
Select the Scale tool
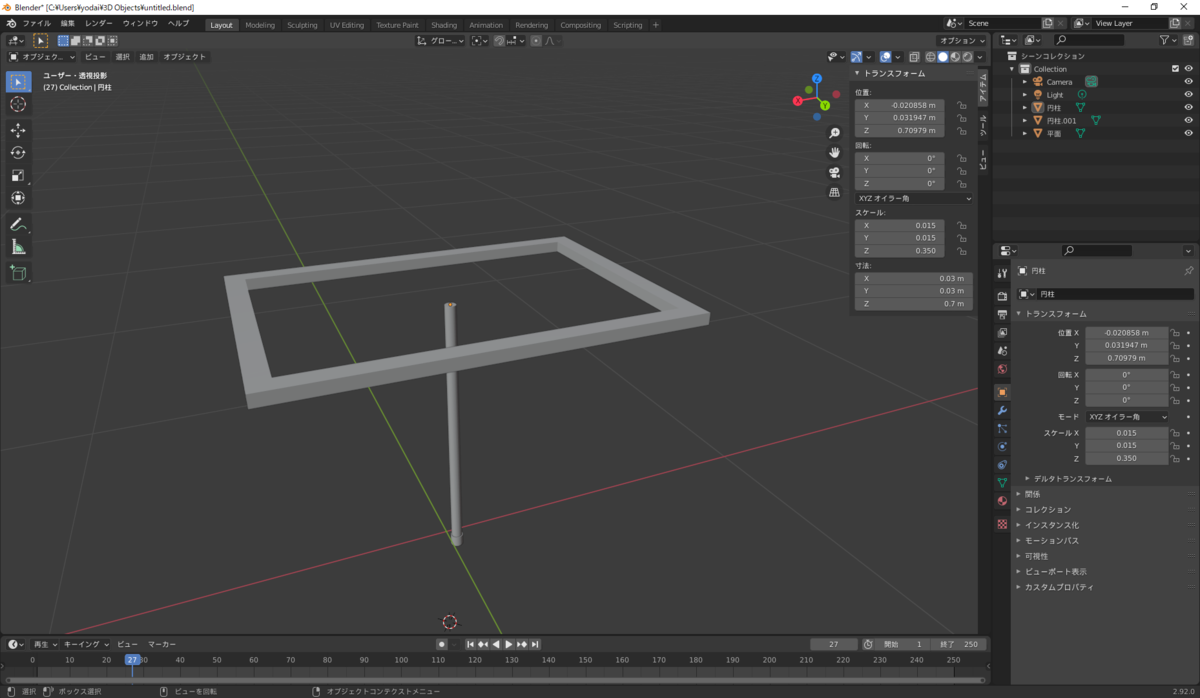click(x=18, y=175)
